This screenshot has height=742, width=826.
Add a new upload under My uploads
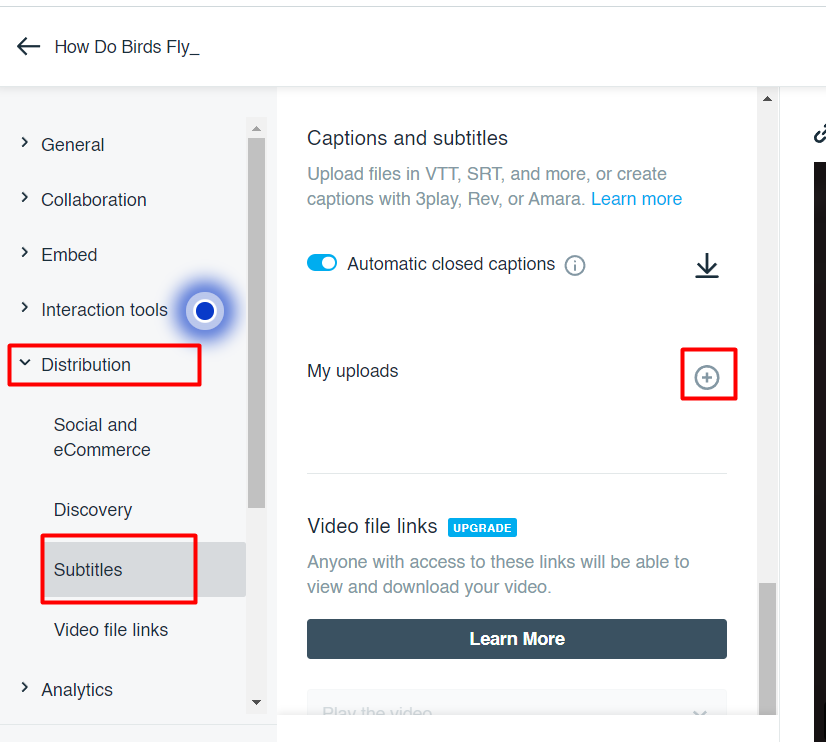[706, 378]
